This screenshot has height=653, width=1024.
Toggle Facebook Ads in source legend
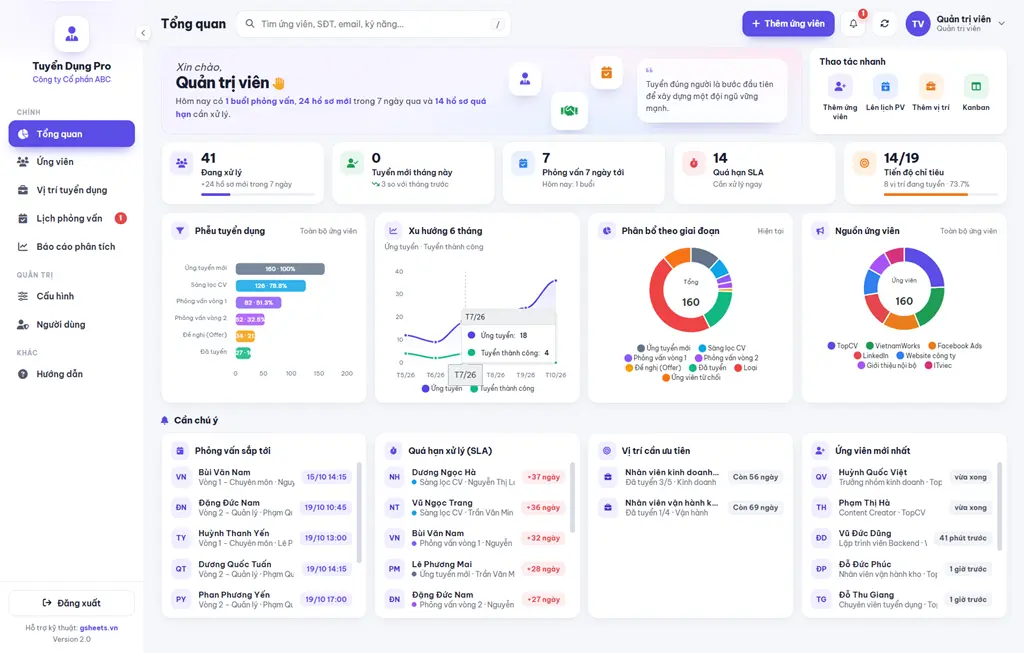[x=955, y=346]
